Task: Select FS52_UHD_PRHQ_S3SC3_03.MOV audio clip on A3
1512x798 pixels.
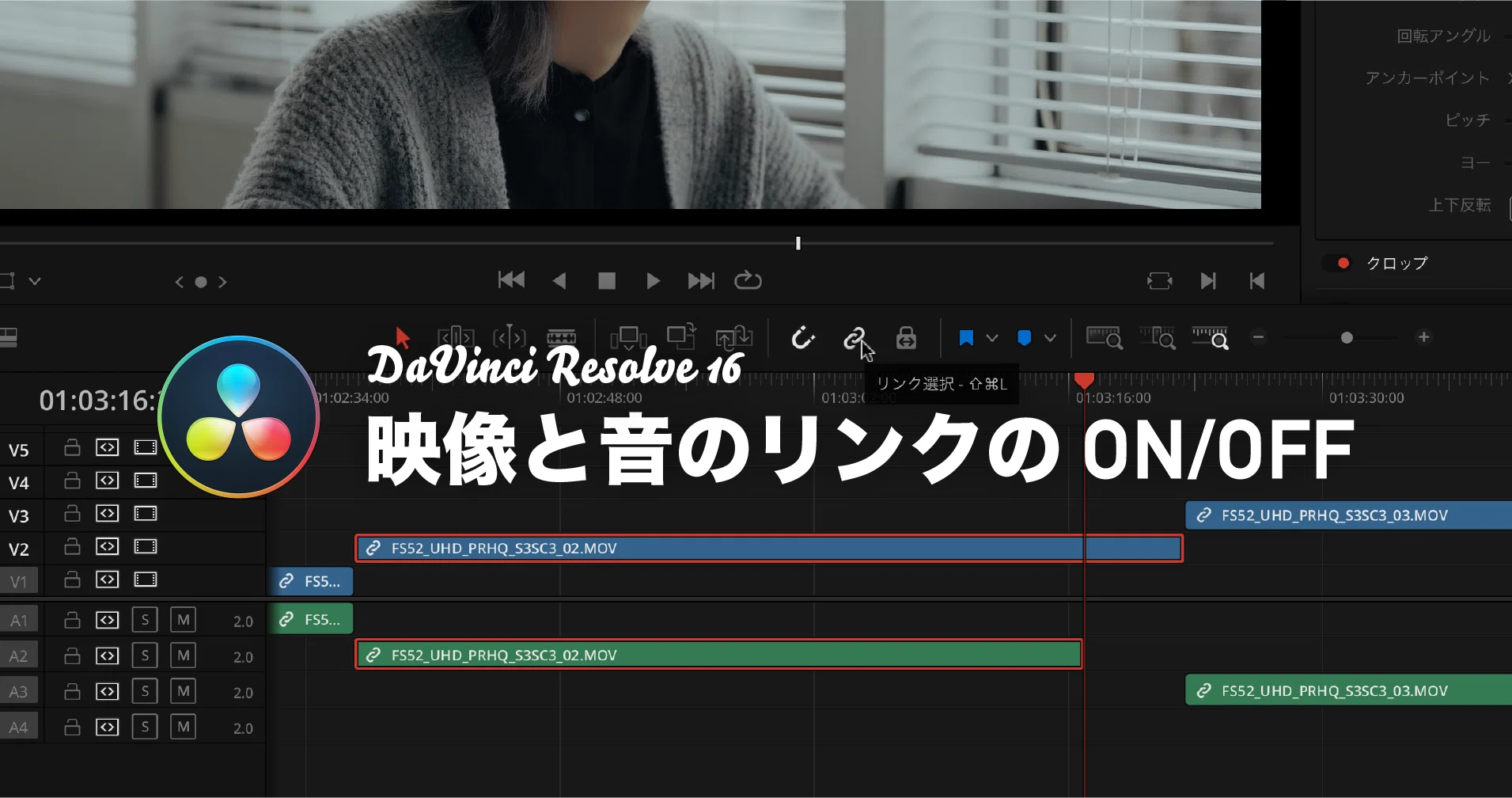Action: coord(1348,690)
